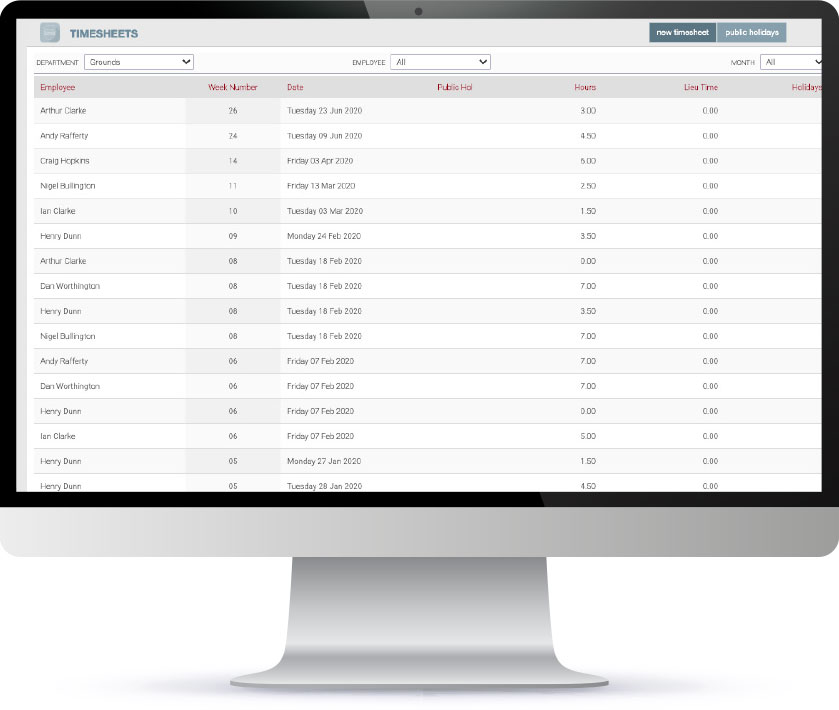Viewport: 839px width, 710px height.
Task: Sort by the Employee column header
Action: click(x=57, y=87)
